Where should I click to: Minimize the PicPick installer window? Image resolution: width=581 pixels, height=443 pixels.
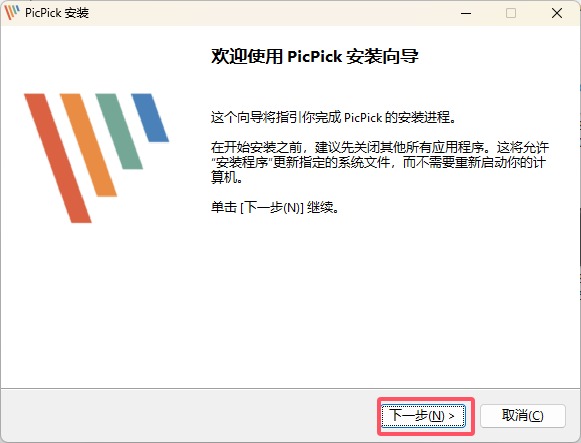click(x=466, y=13)
